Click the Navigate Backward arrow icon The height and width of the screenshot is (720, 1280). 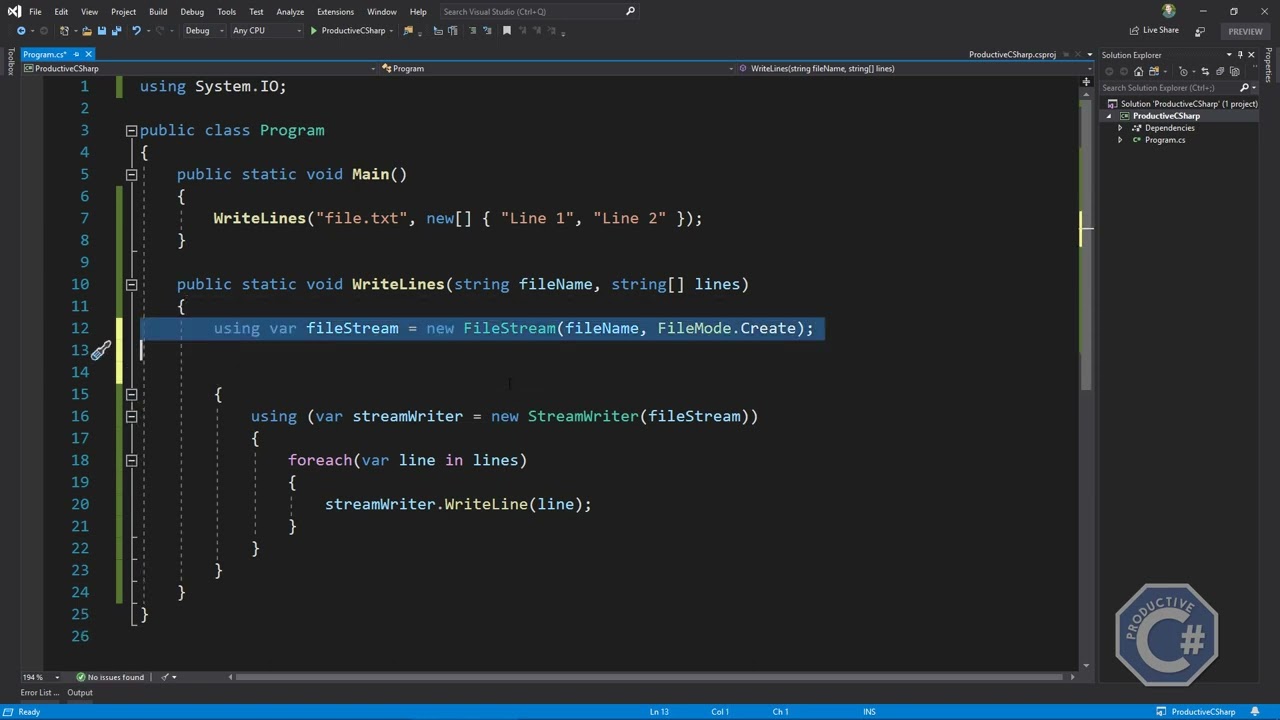[x=21, y=31]
